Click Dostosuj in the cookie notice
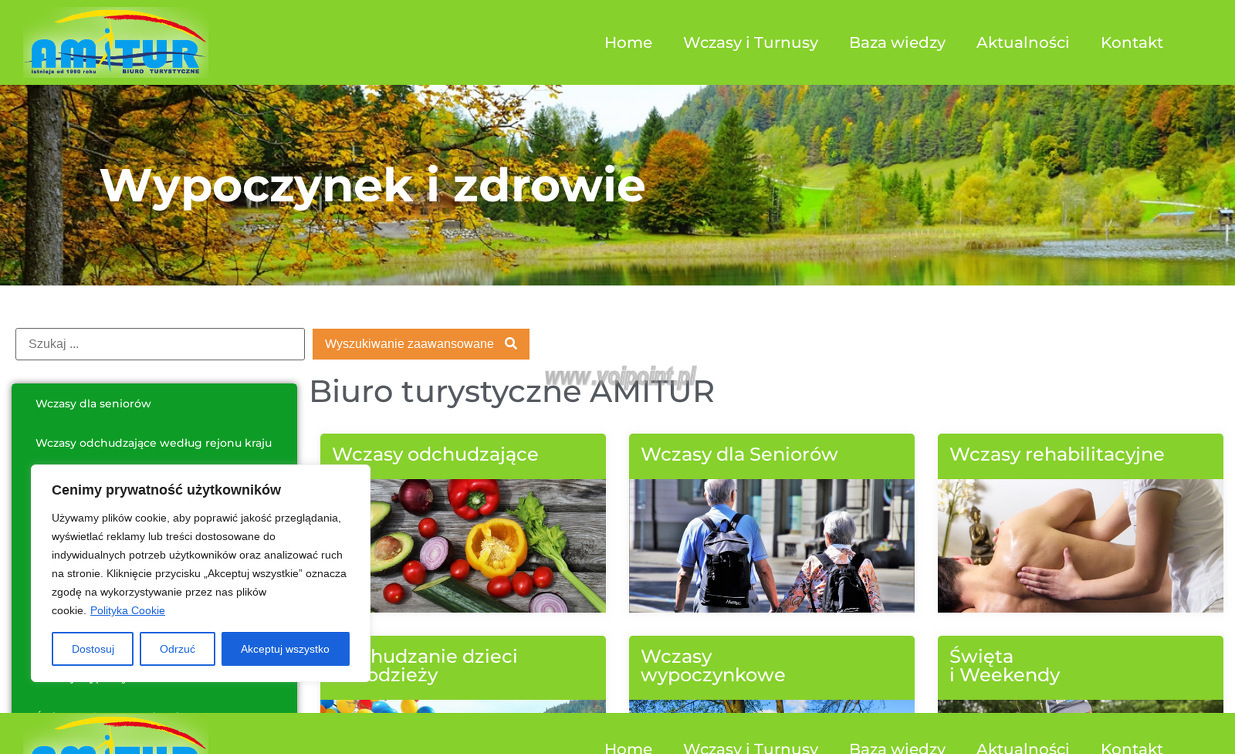The height and width of the screenshot is (754, 1235). click(x=93, y=649)
